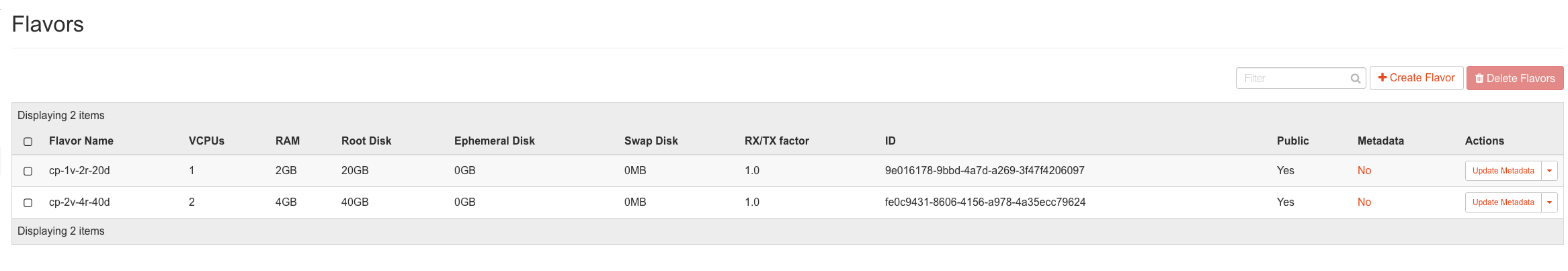This screenshot has width=1568, height=271.
Task: Open the Metadata "No" link for cp-2v-4r-40d
Action: pyautogui.click(x=1364, y=202)
